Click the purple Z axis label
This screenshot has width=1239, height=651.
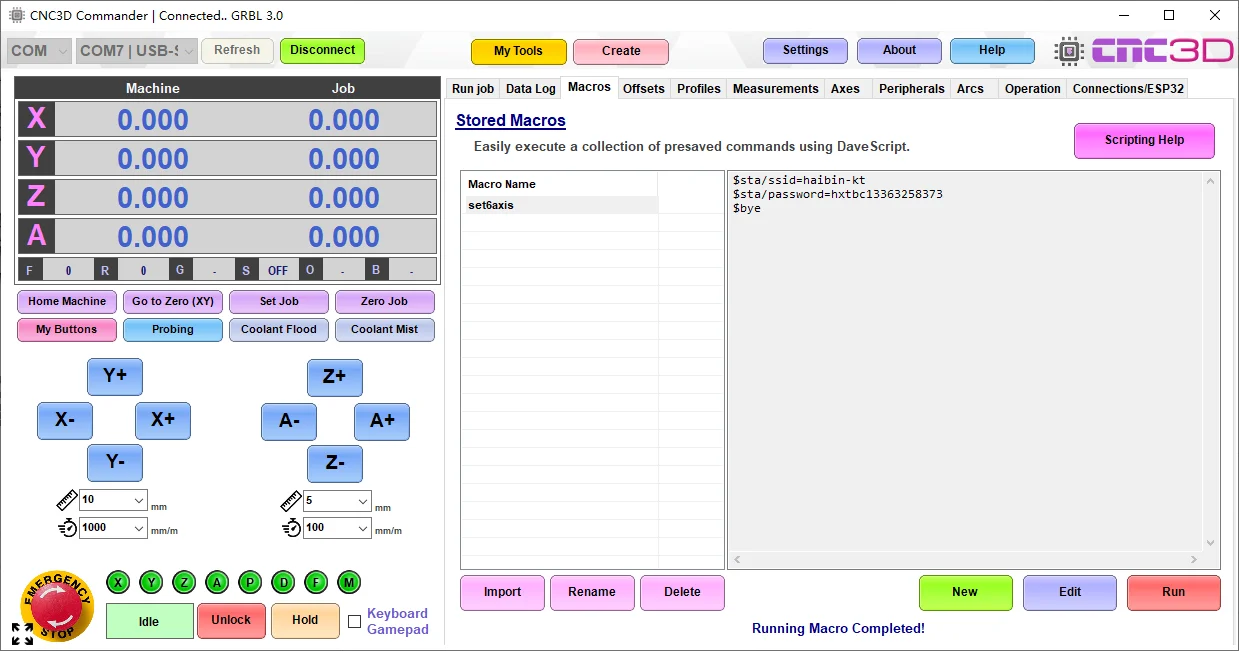pyautogui.click(x=37, y=197)
